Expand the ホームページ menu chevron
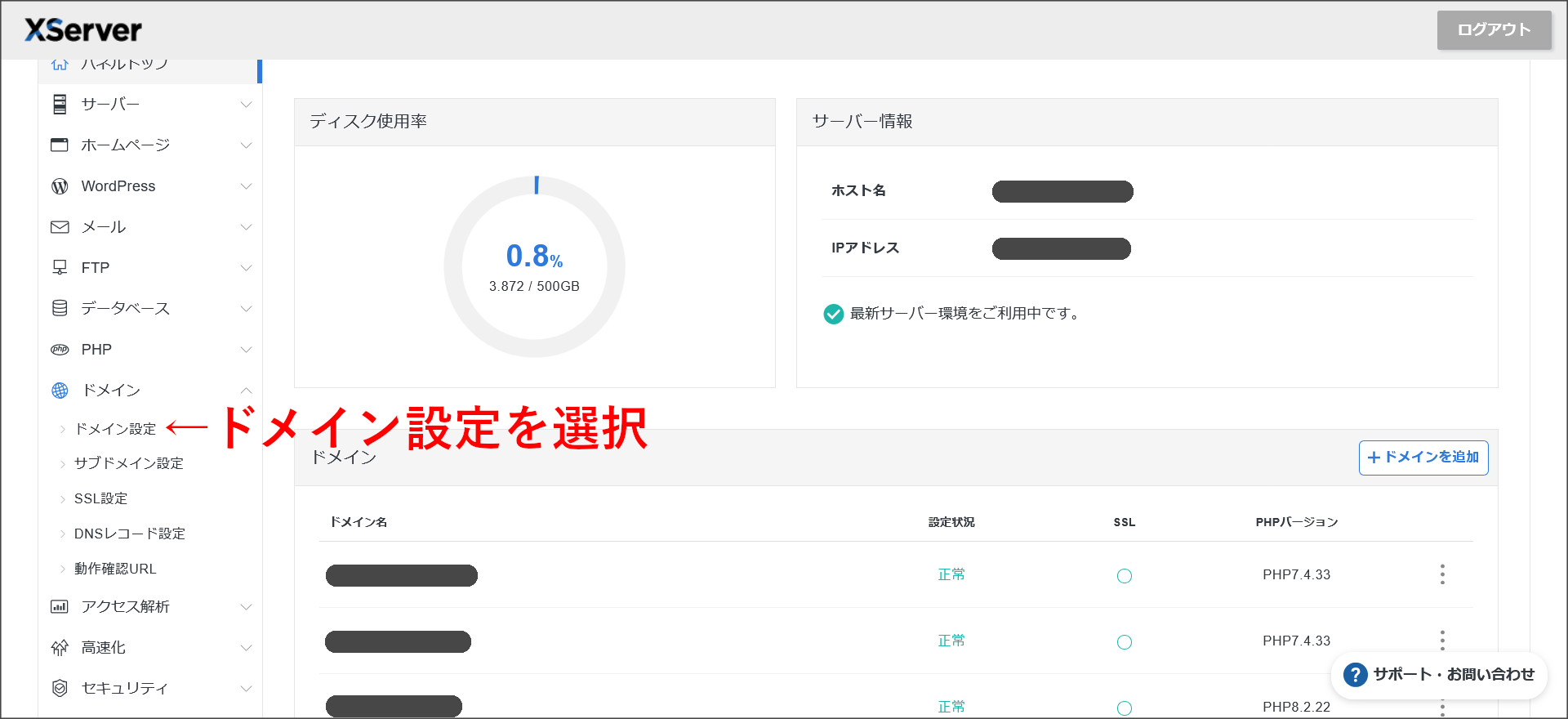1568x719 pixels. coord(246,145)
